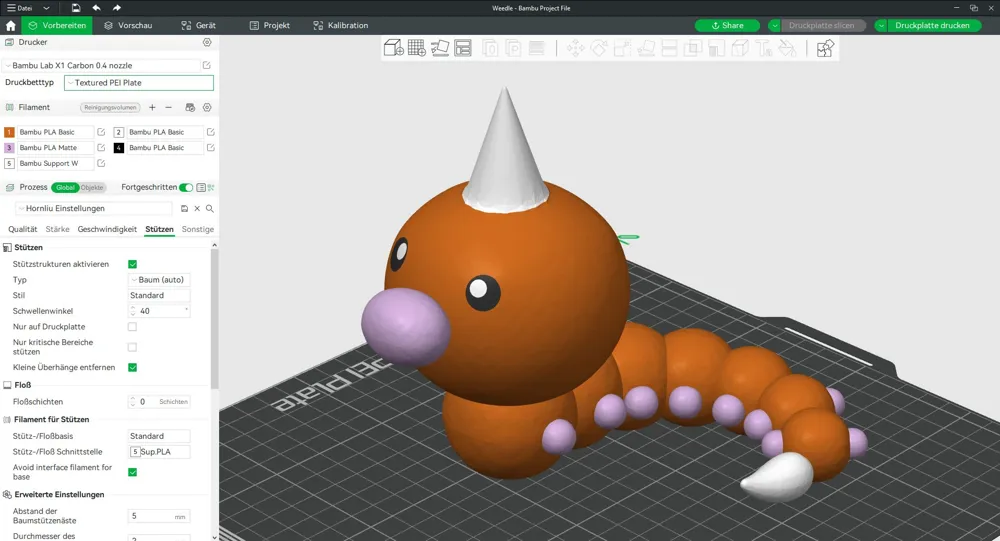Edit the Bambu Lab X1 Carbon printer preset
Screen dimensions: 1000x541
pyautogui.click(x=207, y=65)
